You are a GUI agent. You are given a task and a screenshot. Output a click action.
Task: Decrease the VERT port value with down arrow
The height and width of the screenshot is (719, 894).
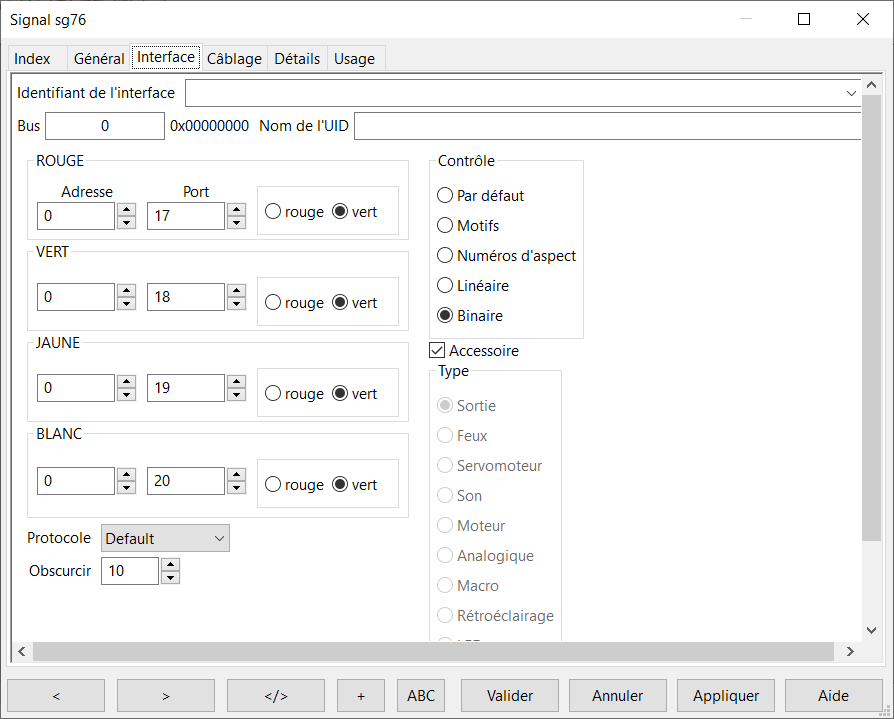click(x=236, y=304)
